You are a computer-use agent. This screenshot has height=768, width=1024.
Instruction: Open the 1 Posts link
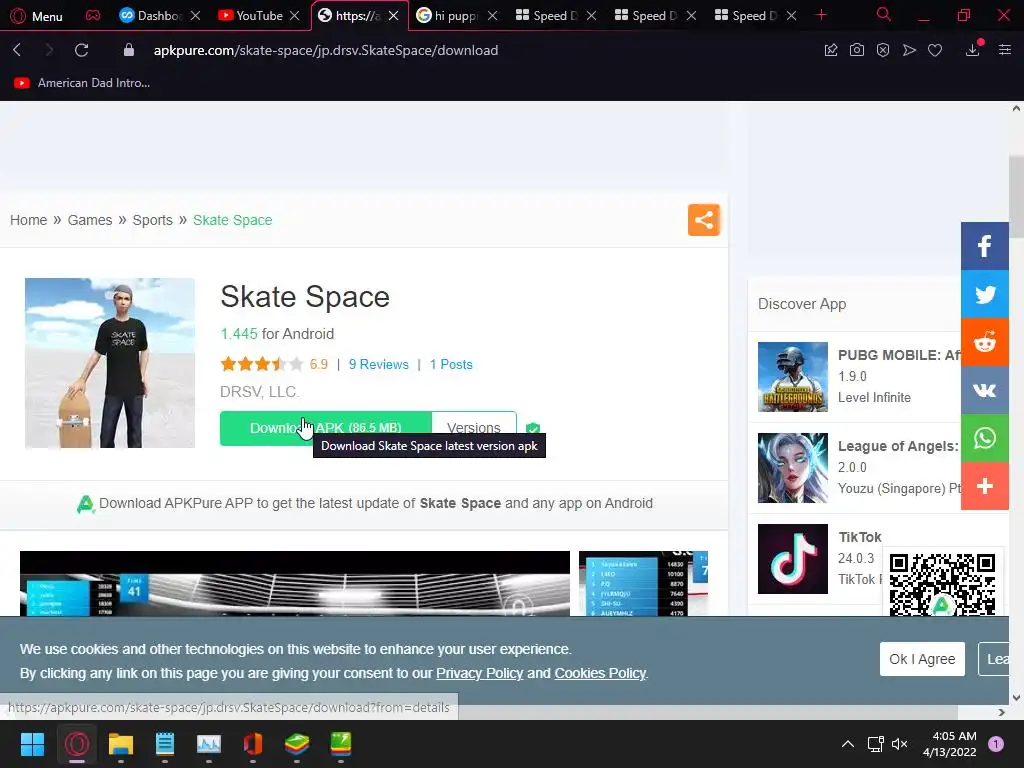451,364
